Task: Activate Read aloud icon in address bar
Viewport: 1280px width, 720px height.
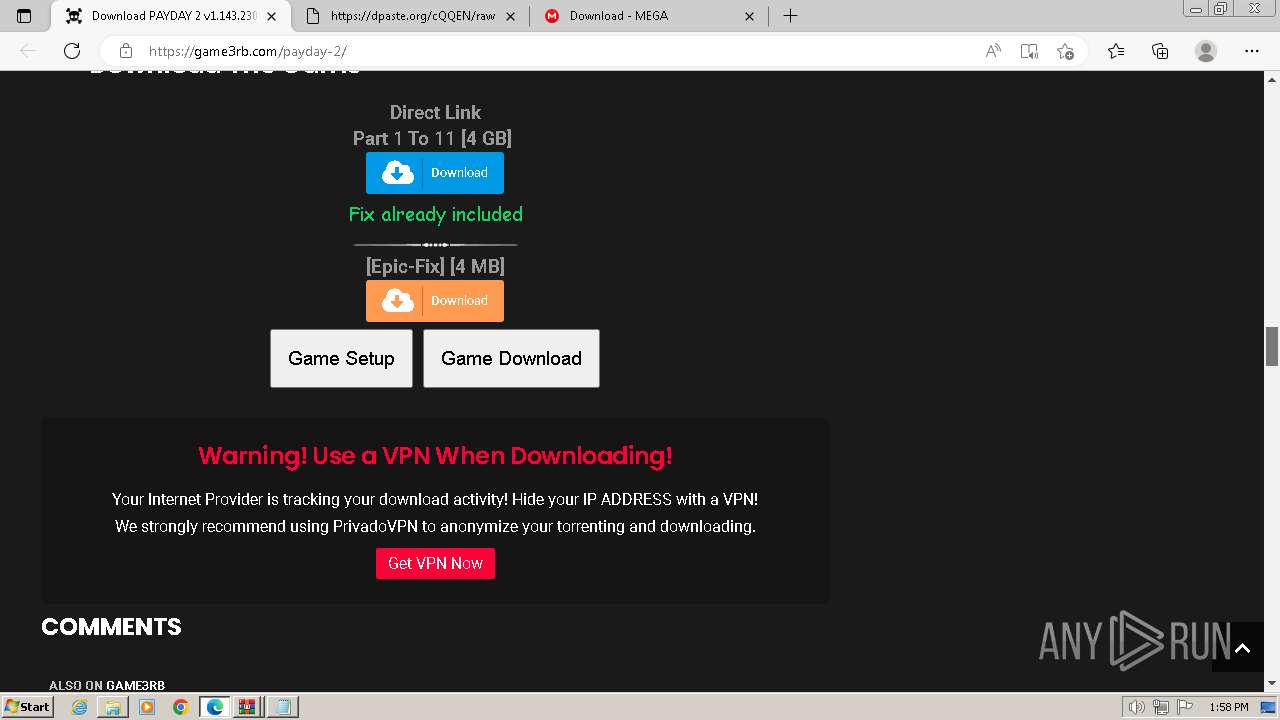Action: pyautogui.click(x=993, y=51)
